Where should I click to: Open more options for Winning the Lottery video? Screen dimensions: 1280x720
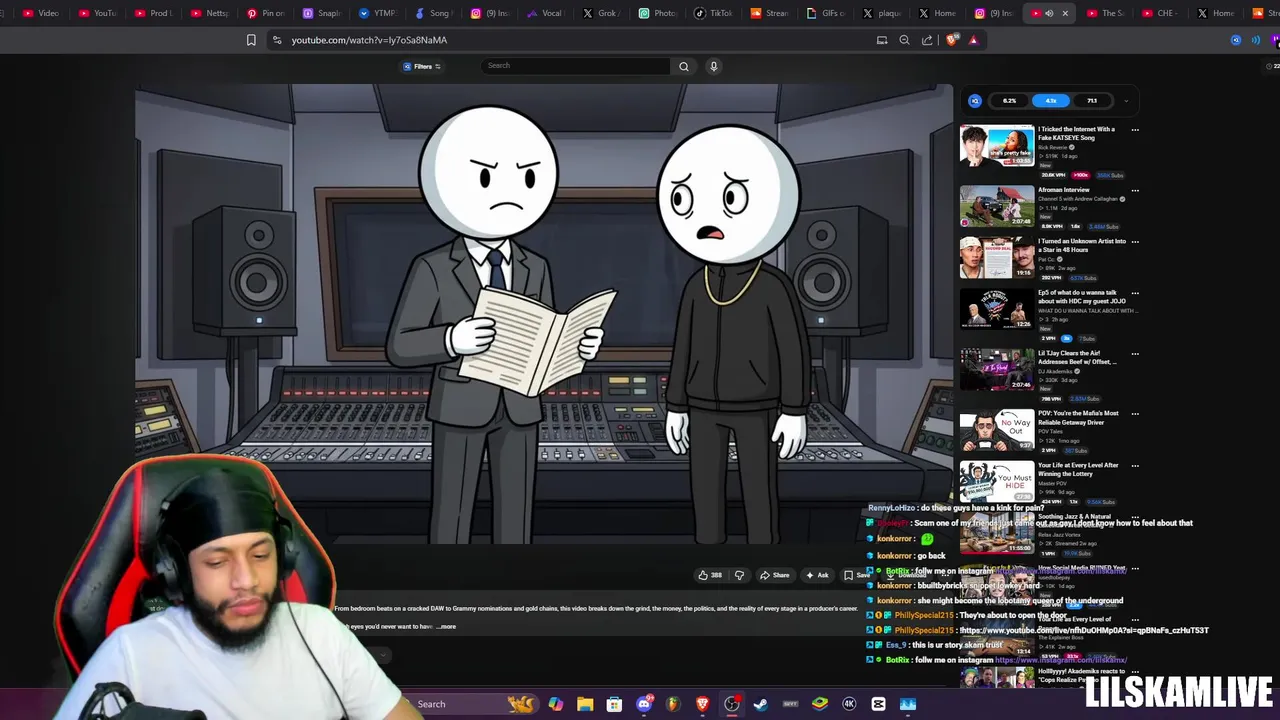(1135, 466)
